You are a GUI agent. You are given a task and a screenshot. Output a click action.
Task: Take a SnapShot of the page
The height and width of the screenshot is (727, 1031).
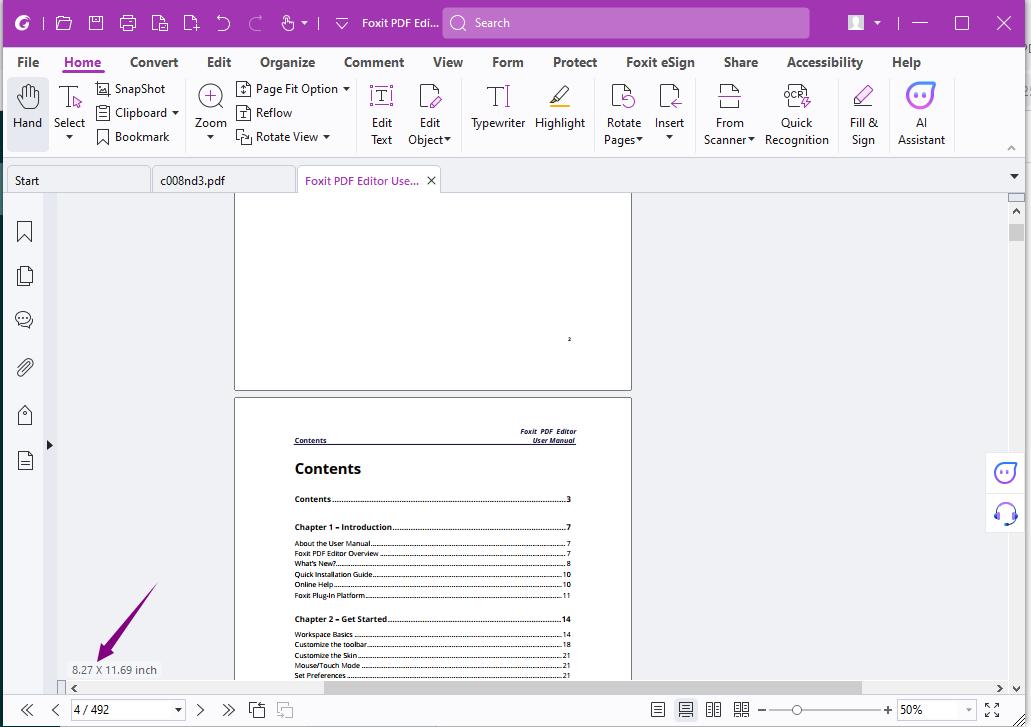130,89
